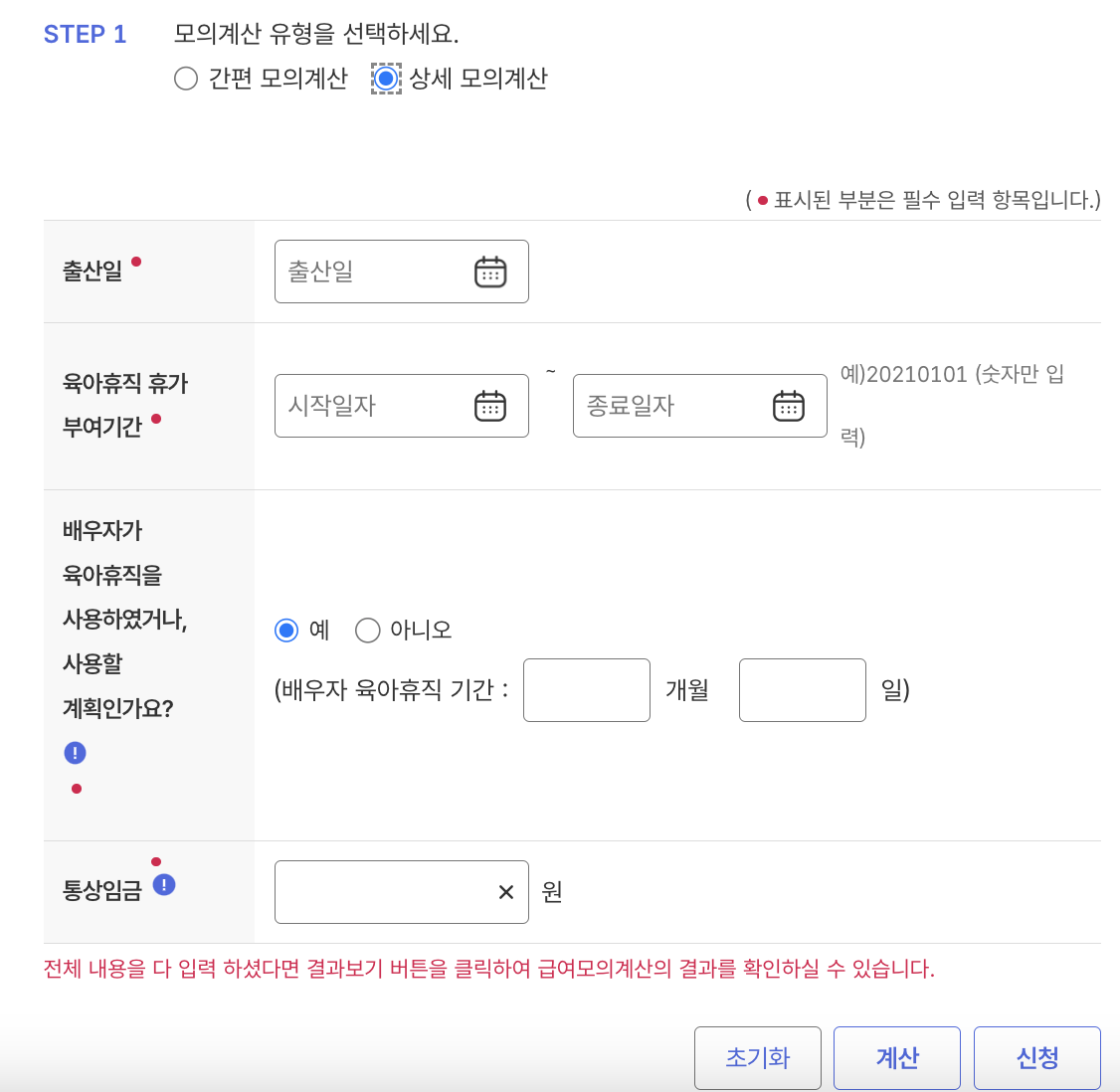Click the spouse leave 개월 months field
The image size is (1120, 1092).
pos(586,689)
